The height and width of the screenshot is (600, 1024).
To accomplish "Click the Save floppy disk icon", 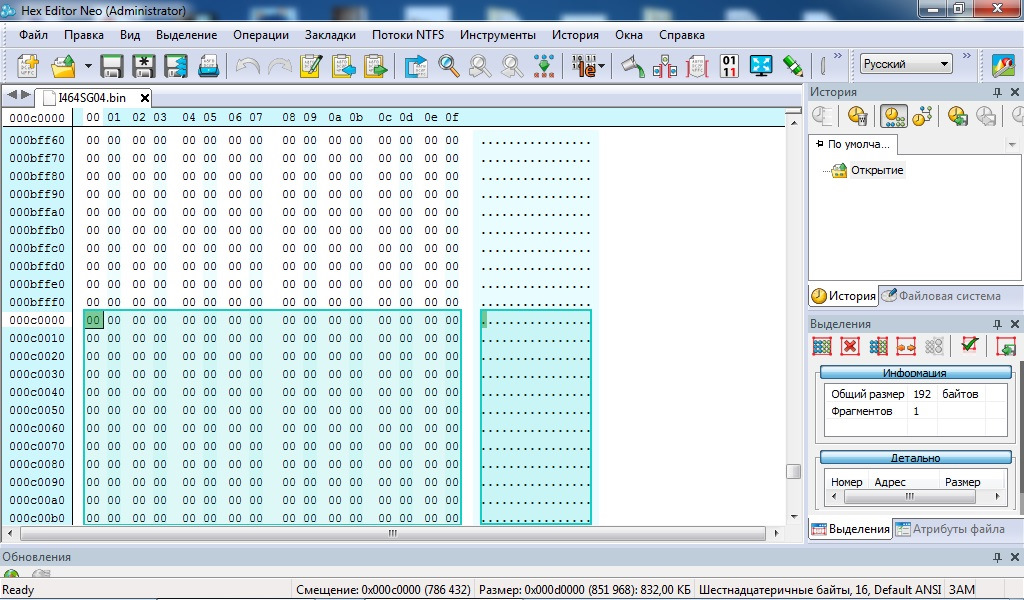I will click(x=112, y=66).
